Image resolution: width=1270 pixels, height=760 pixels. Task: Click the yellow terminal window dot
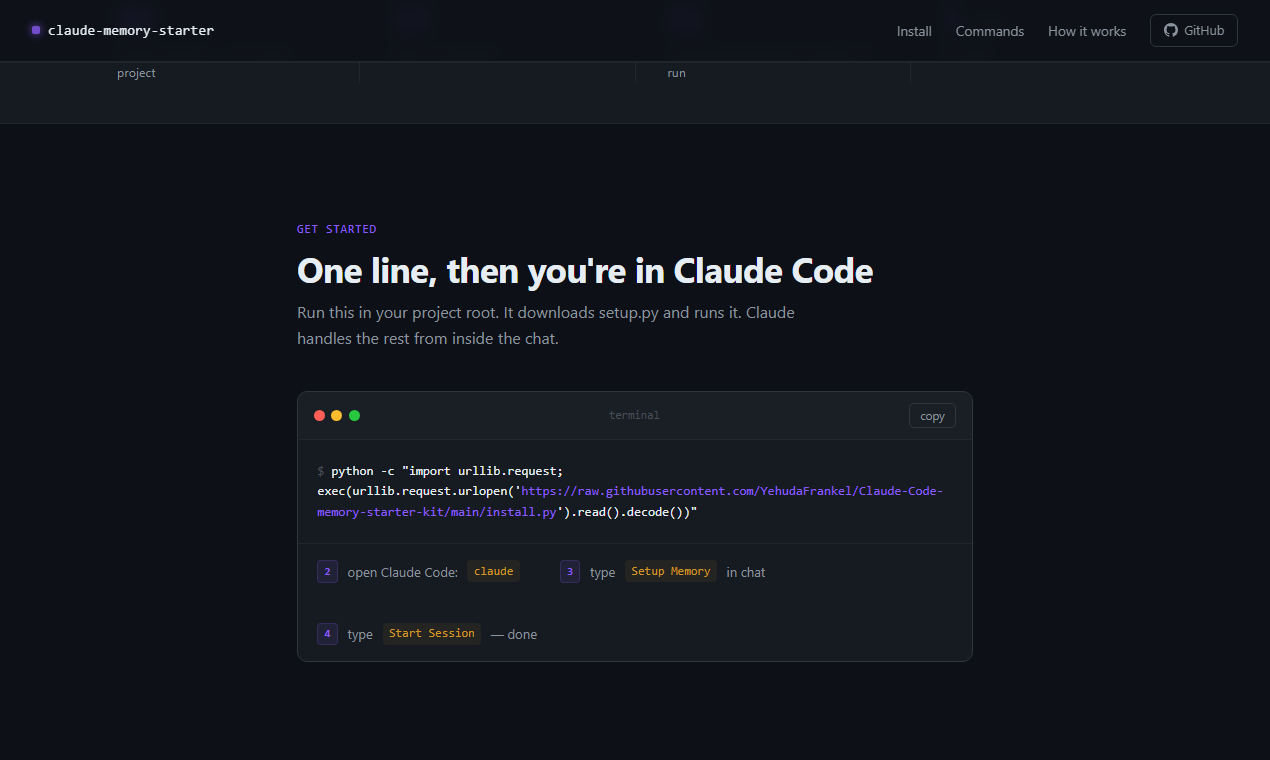click(337, 415)
